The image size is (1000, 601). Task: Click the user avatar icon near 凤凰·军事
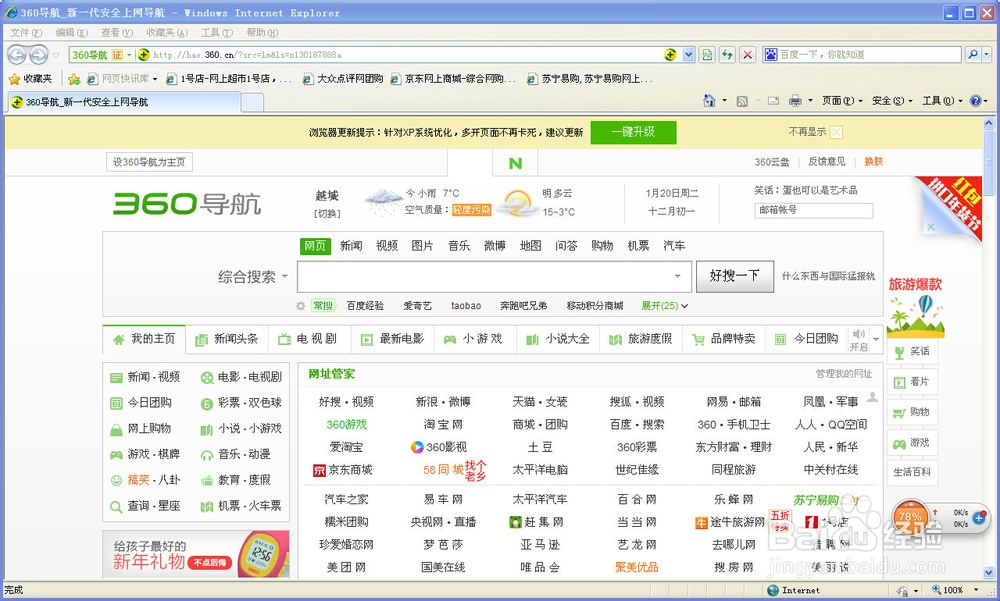point(872,397)
